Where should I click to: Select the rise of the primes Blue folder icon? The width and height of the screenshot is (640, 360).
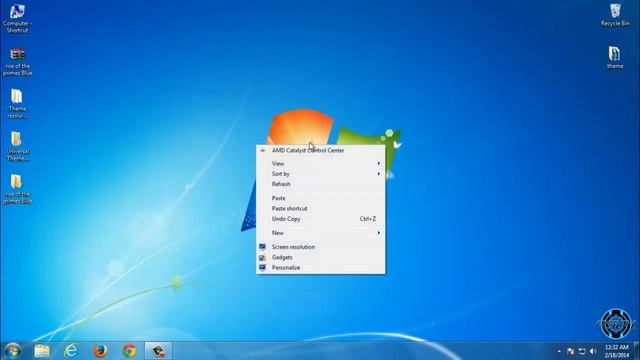coord(17,189)
